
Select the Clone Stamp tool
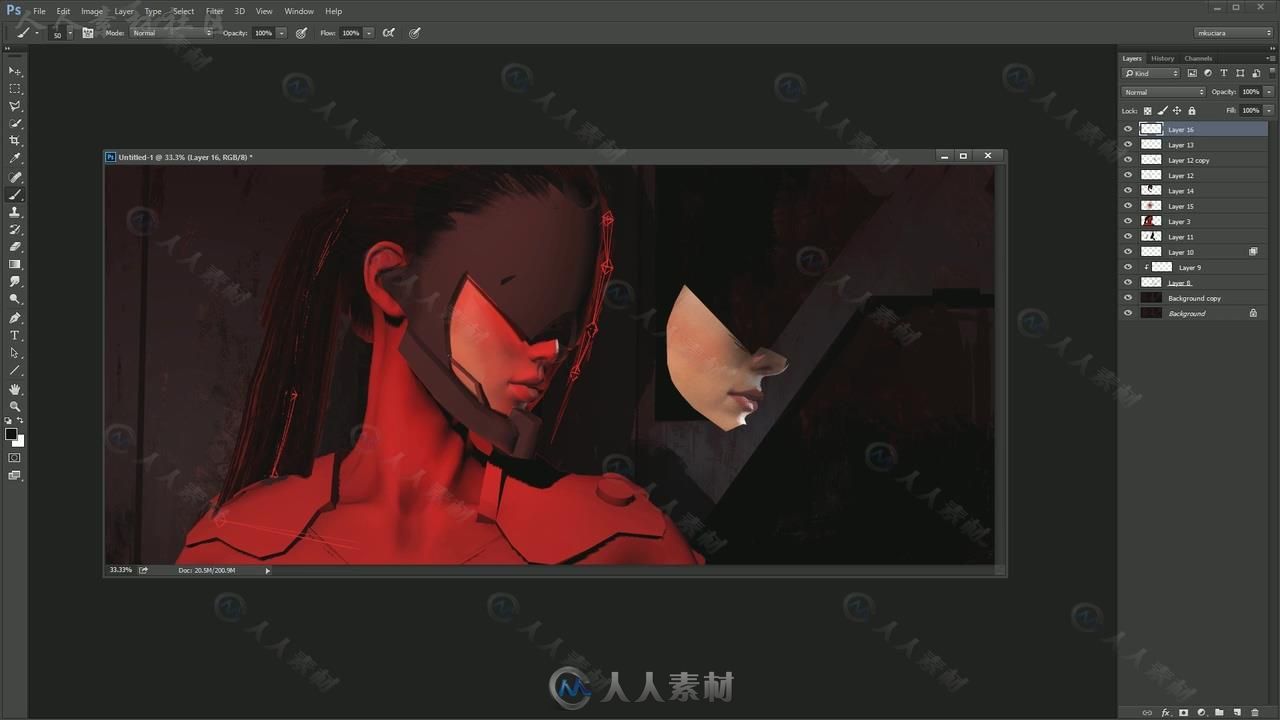tap(15, 212)
